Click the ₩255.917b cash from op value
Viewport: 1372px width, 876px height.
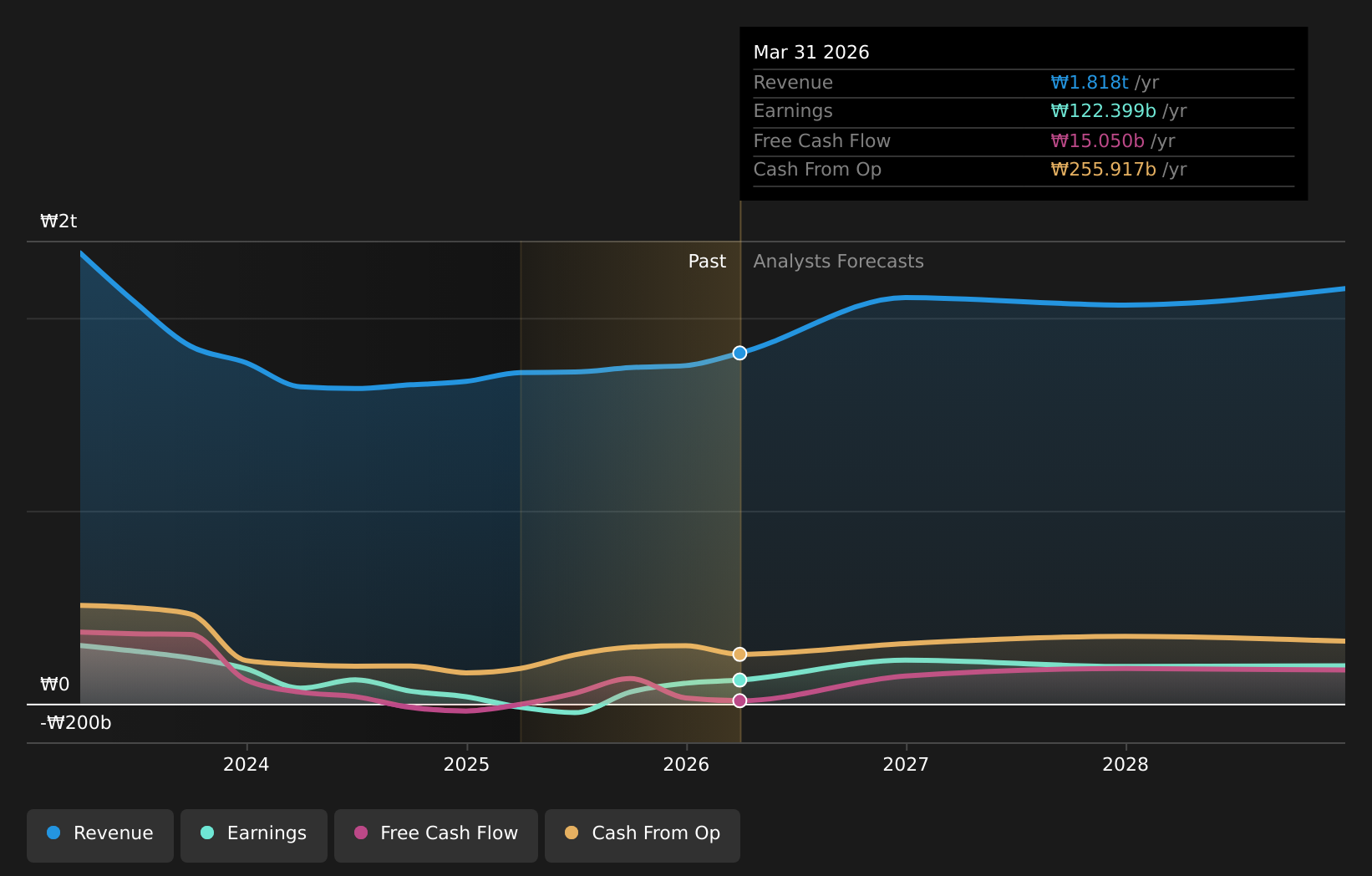coord(1104,169)
